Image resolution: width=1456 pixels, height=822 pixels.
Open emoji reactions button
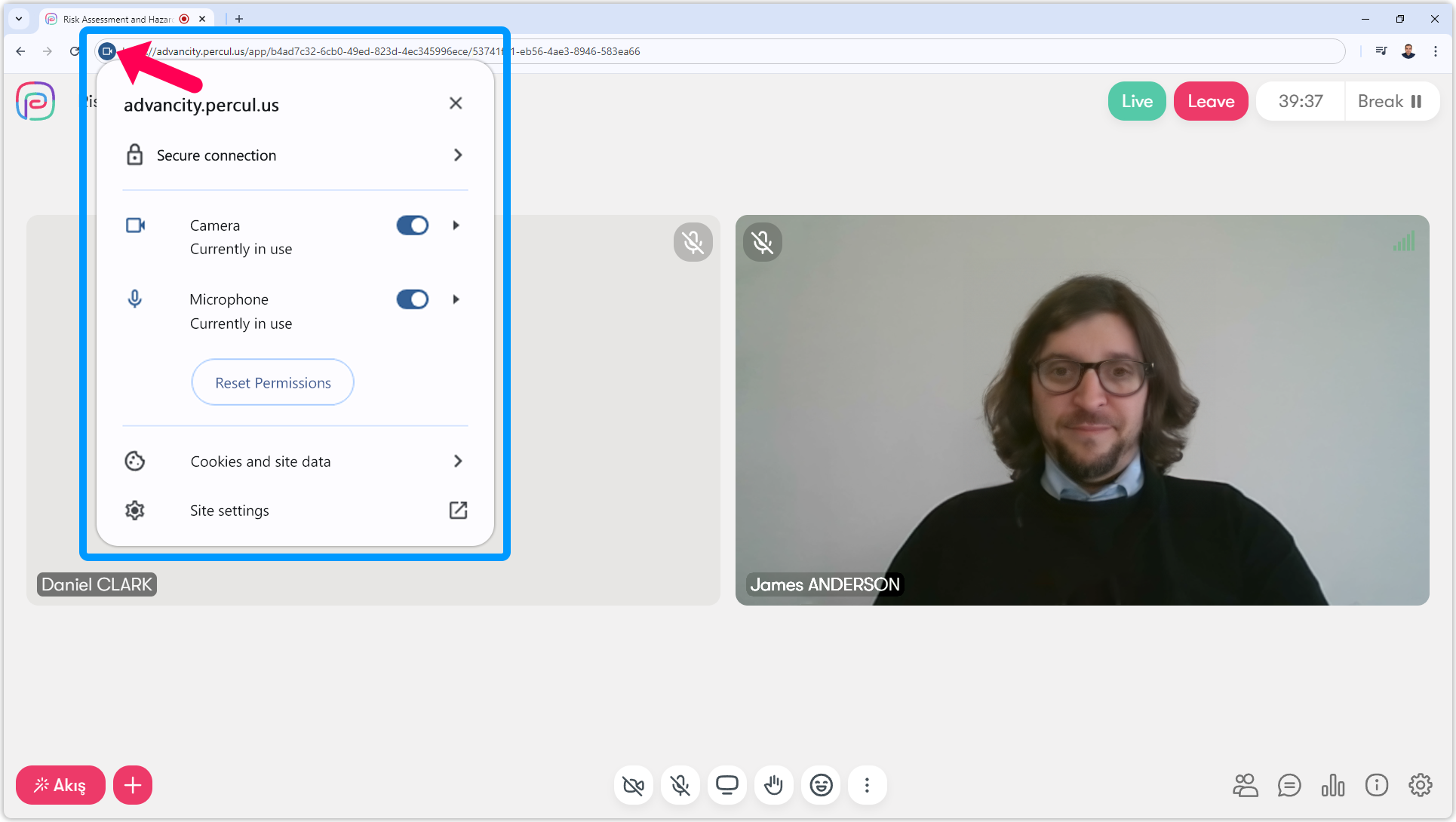(821, 785)
